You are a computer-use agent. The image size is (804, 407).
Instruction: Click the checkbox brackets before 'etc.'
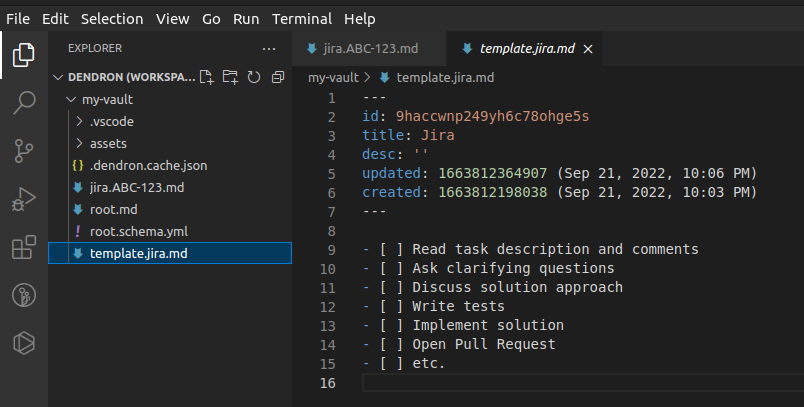pyautogui.click(x=391, y=363)
